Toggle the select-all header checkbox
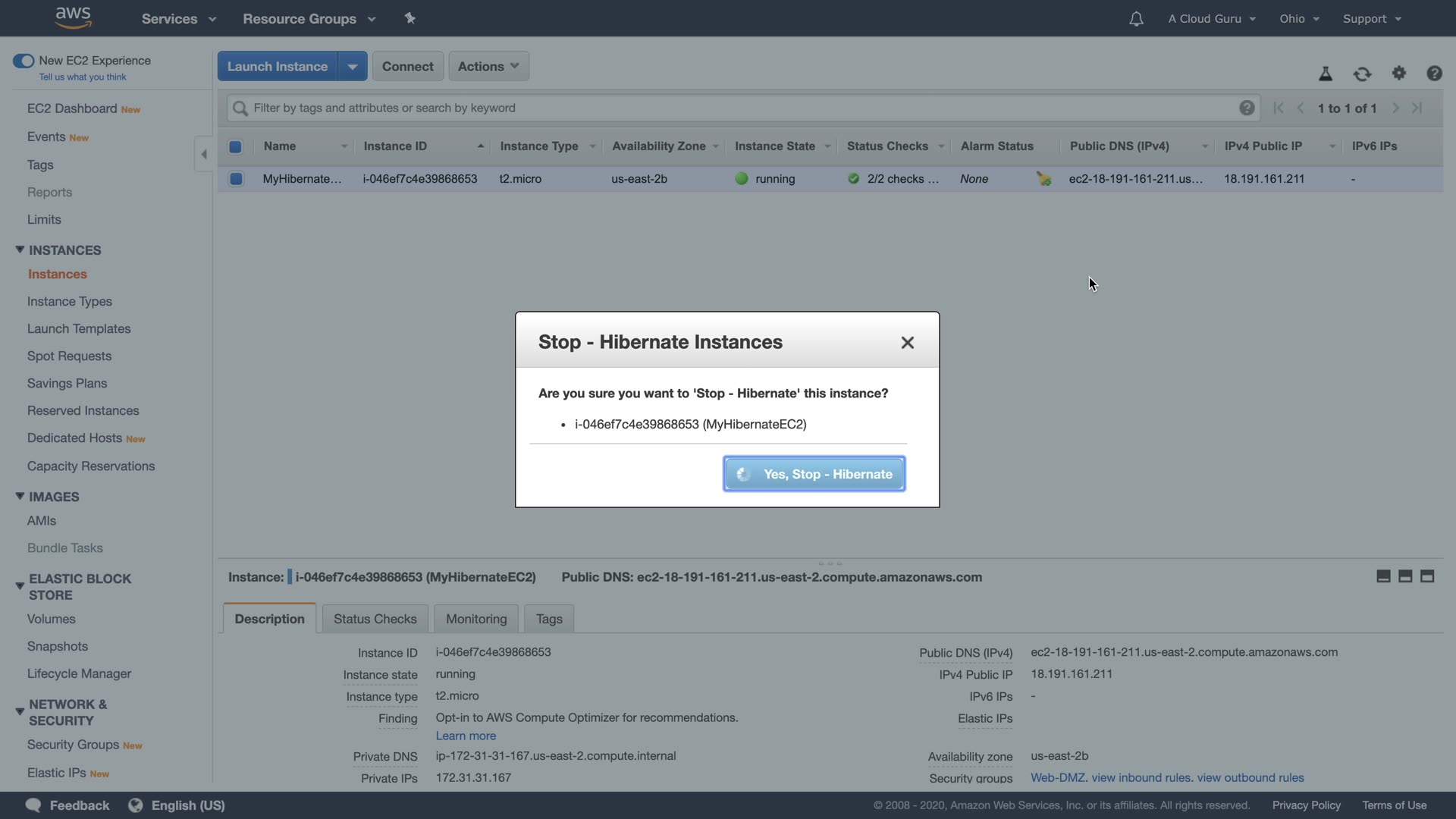 tap(235, 146)
